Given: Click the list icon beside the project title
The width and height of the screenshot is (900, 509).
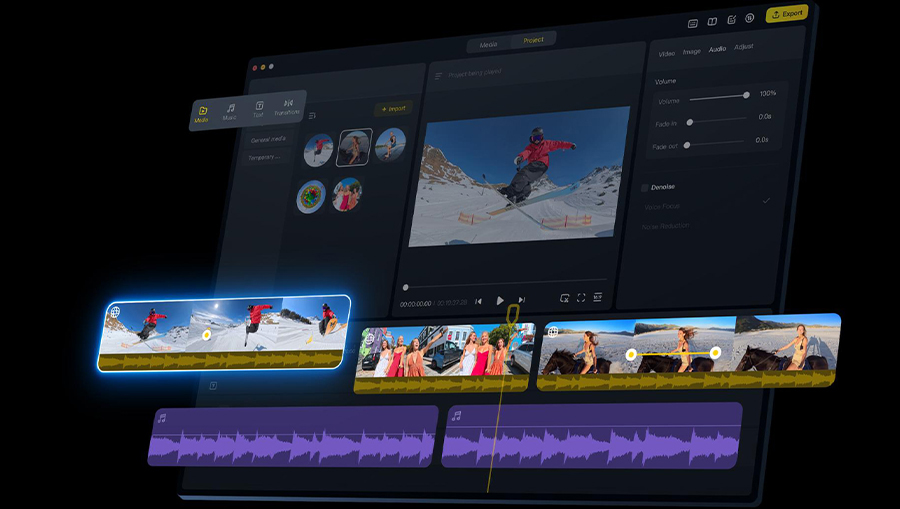Looking at the screenshot, I should click(x=438, y=76).
